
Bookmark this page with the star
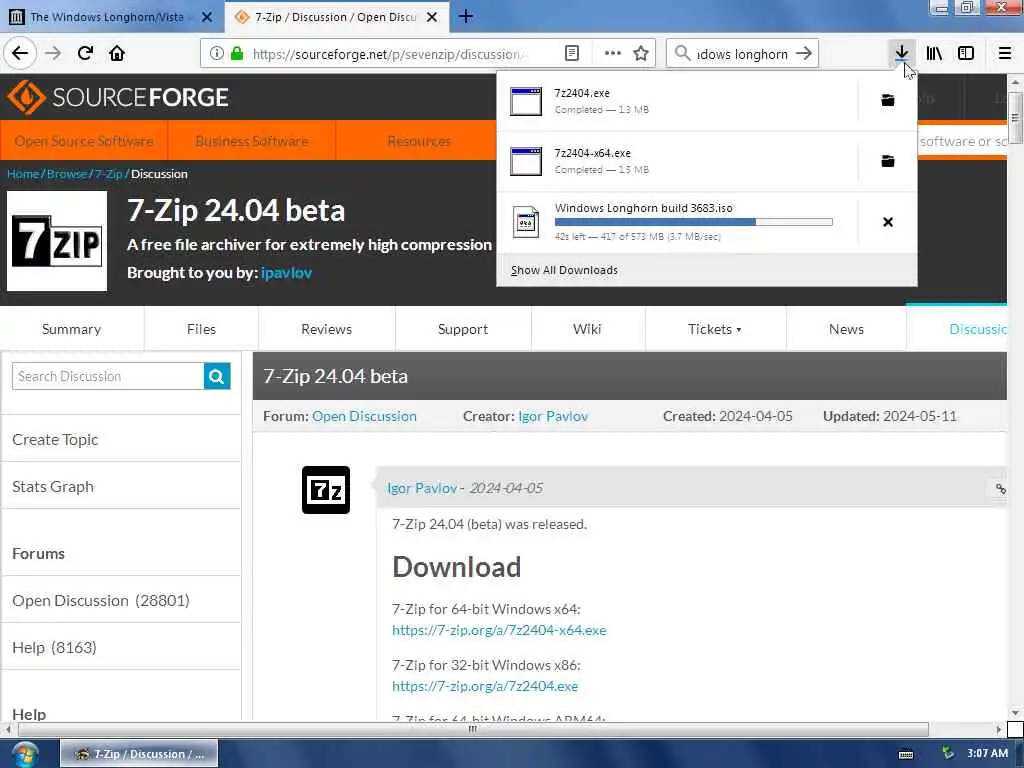(641, 54)
